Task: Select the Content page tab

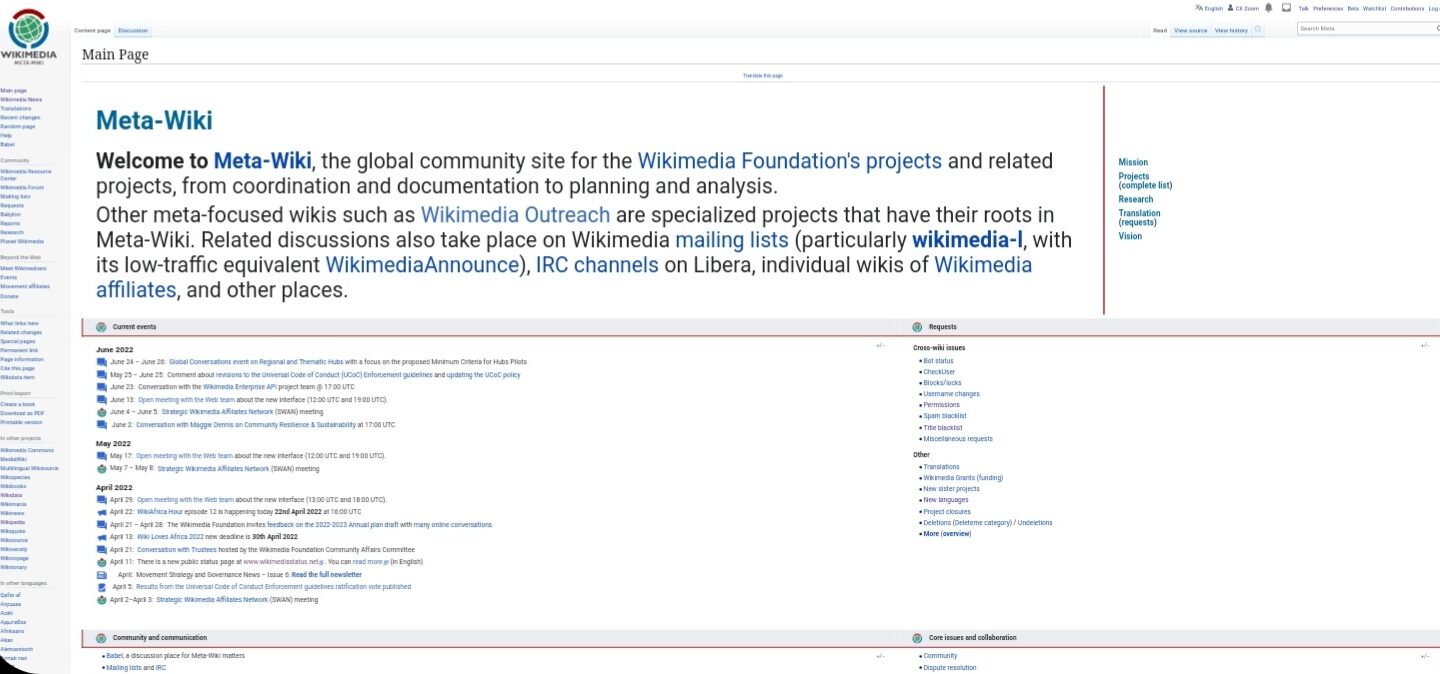Action: 93,31
